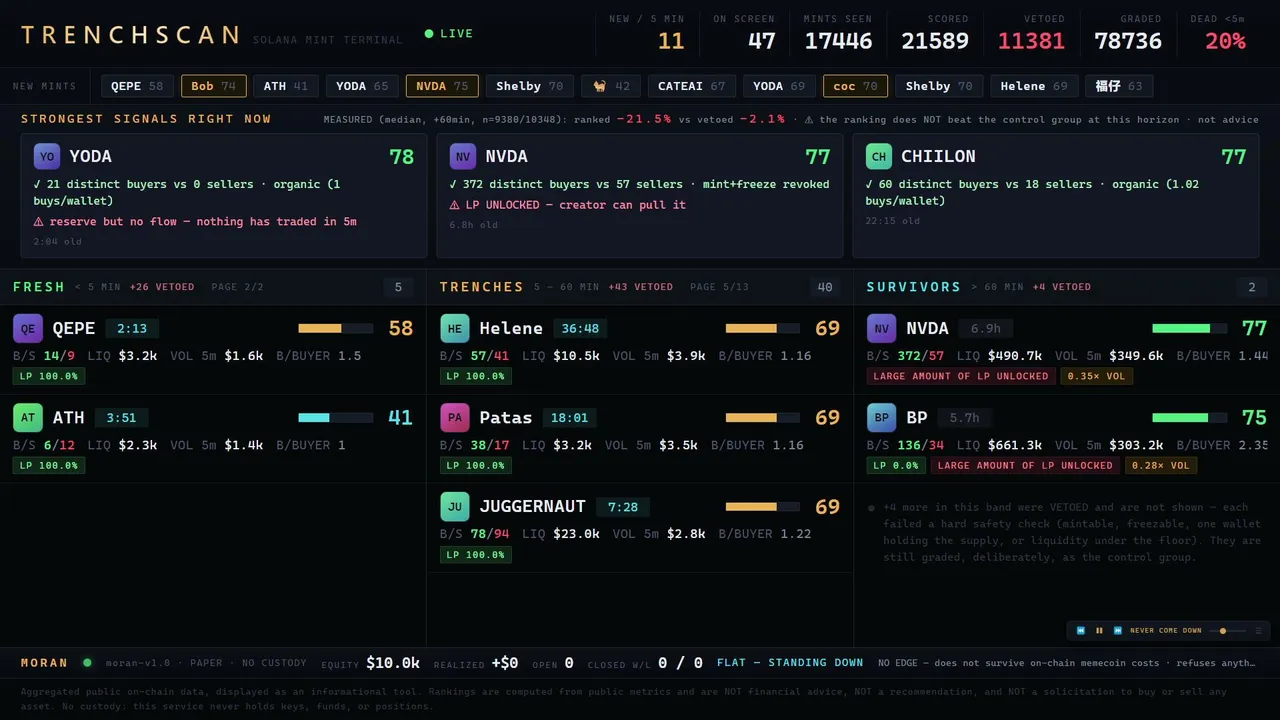1280x720 pixels.
Task: Click the SURVIVORS +4 VETOED label
Action: tap(1062, 287)
